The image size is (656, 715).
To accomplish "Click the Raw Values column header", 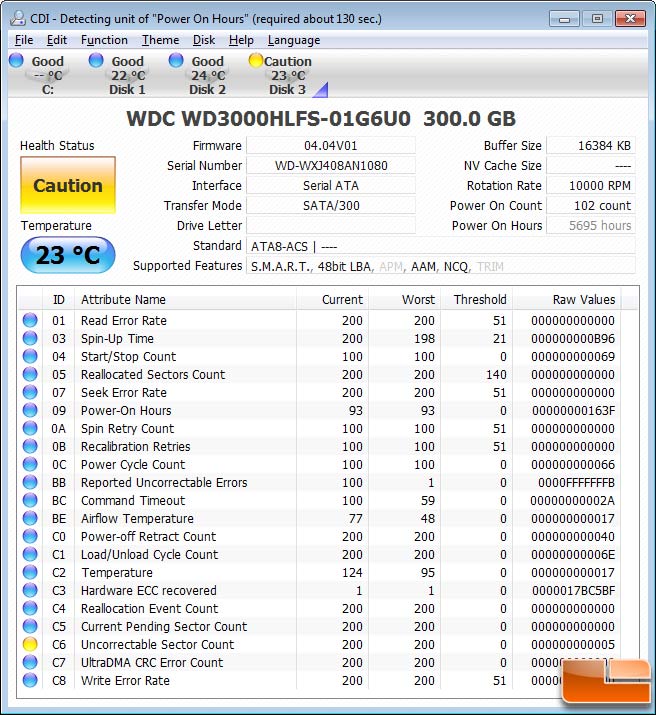I will 584,299.
